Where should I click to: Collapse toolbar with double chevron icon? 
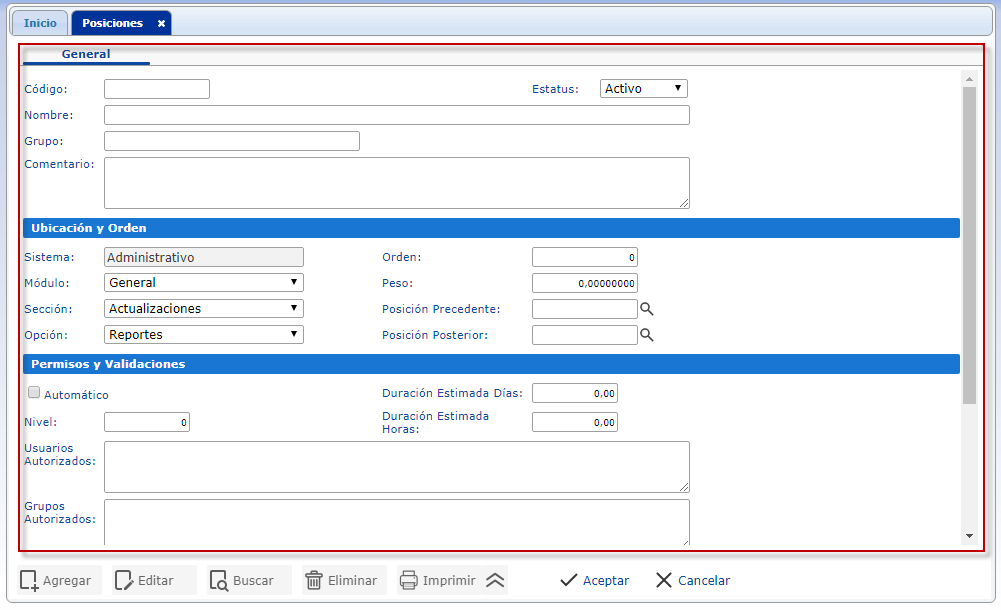[x=495, y=581]
